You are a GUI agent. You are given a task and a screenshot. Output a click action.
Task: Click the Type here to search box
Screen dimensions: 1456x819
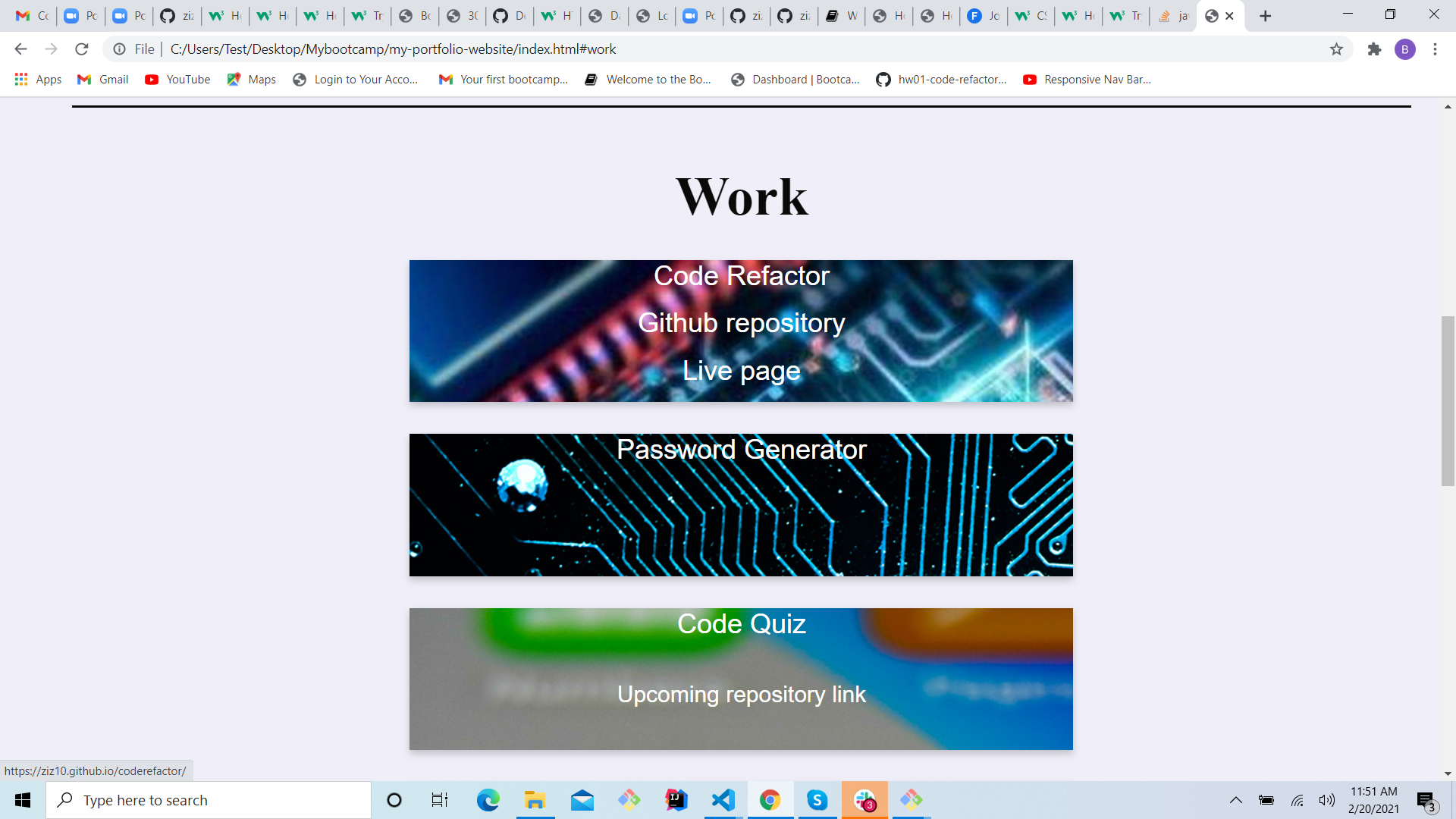[209, 800]
